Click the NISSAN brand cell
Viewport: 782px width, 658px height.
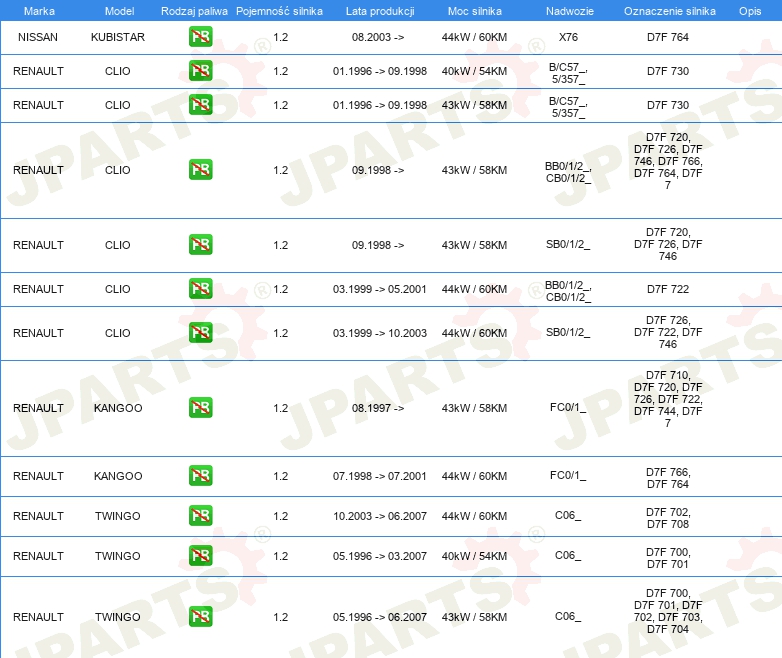click(38, 37)
